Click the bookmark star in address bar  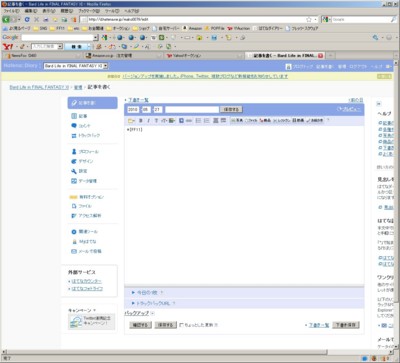click(x=309, y=20)
